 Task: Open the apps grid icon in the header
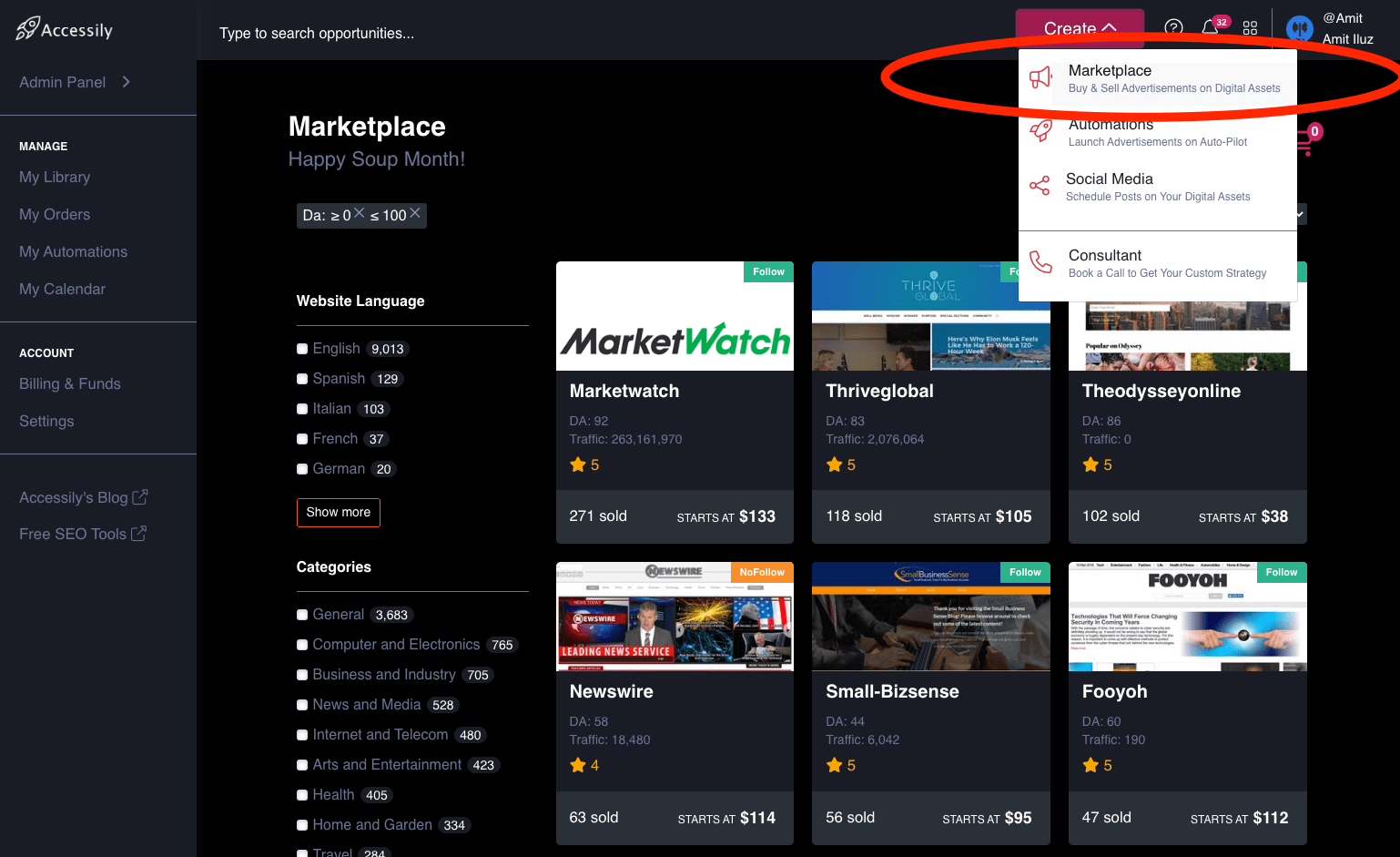[1251, 27]
